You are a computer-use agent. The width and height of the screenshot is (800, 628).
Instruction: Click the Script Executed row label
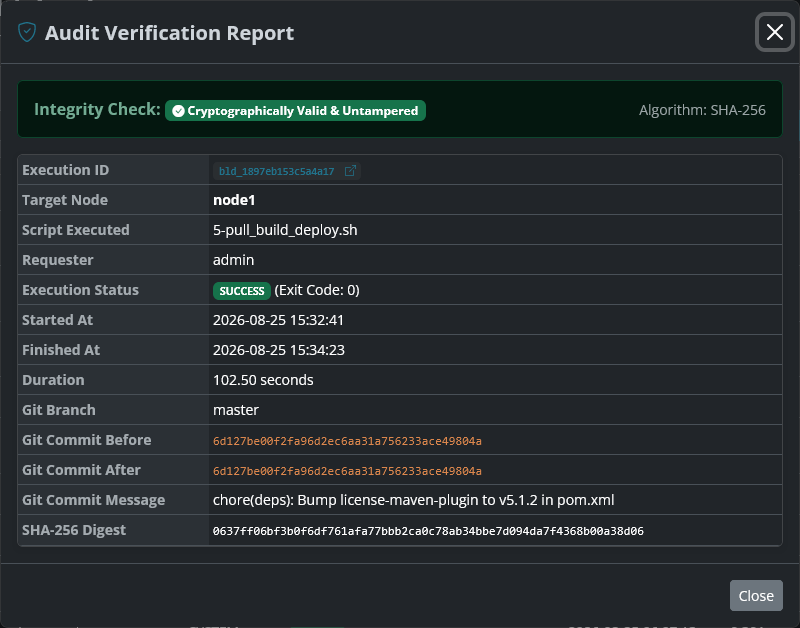coord(76,230)
